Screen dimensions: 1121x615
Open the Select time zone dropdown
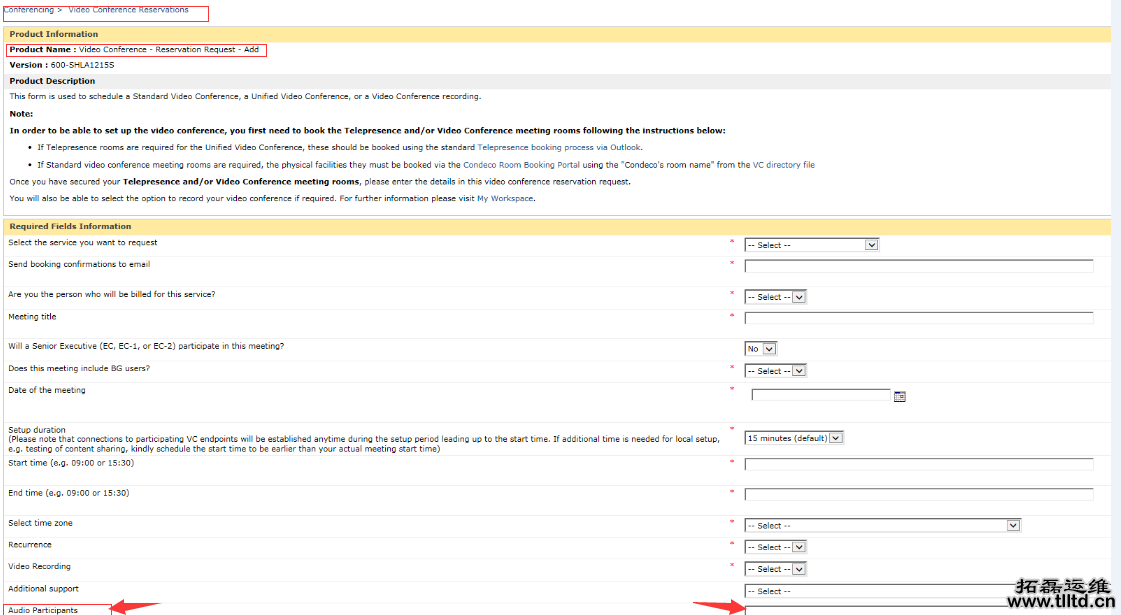pyautogui.click(x=882, y=526)
